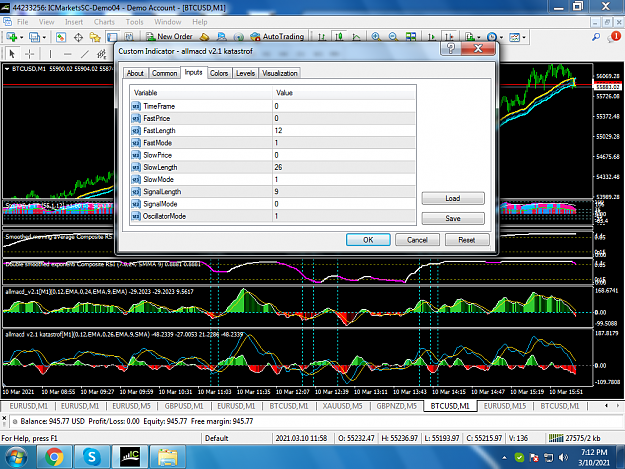
Task: Select the FastLength value 12 cell
Action: 344,131
